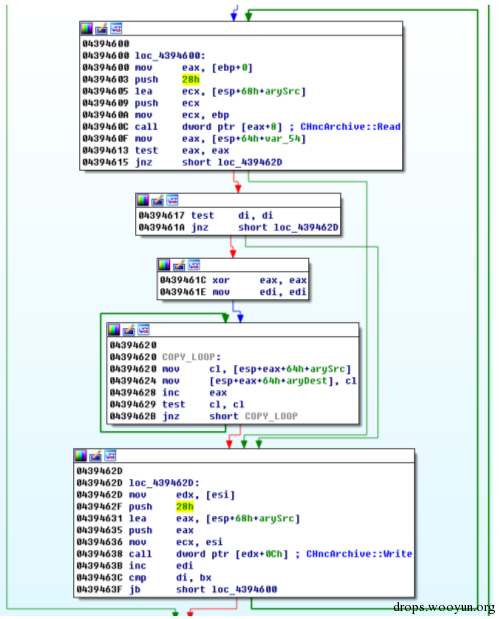Click color icon in COPY_LOOP block header

(114, 329)
